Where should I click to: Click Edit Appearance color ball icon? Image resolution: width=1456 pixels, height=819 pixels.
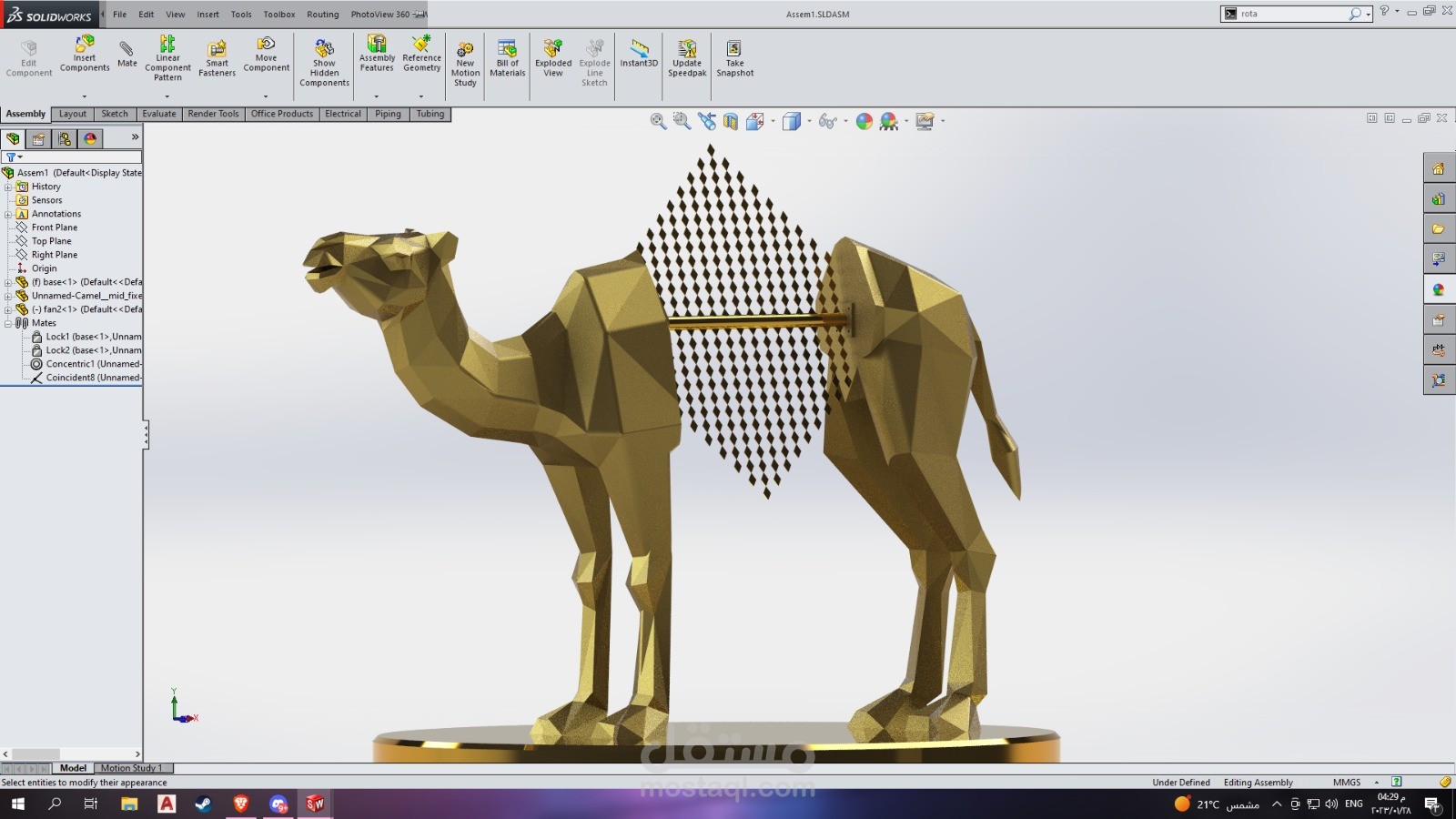click(864, 121)
